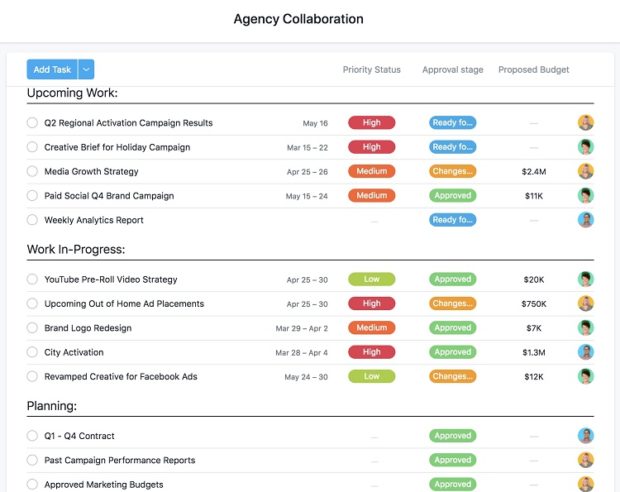The width and height of the screenshot is (620, 492).
Task: Open Weekly Analytics Report assignee avatar
Action: click(x=586, y=220)
